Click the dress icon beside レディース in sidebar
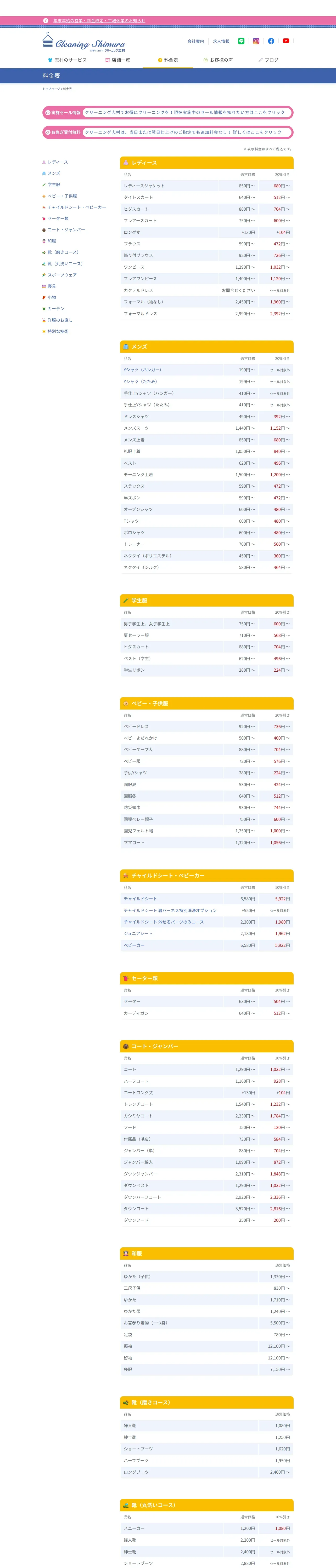Screen dimensions: 336x1568 44,163
